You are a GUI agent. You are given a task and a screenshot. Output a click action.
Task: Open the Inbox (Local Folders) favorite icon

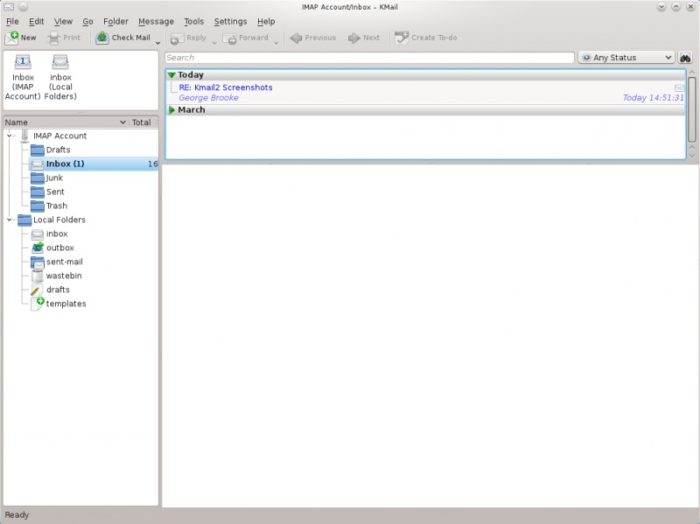60,63
